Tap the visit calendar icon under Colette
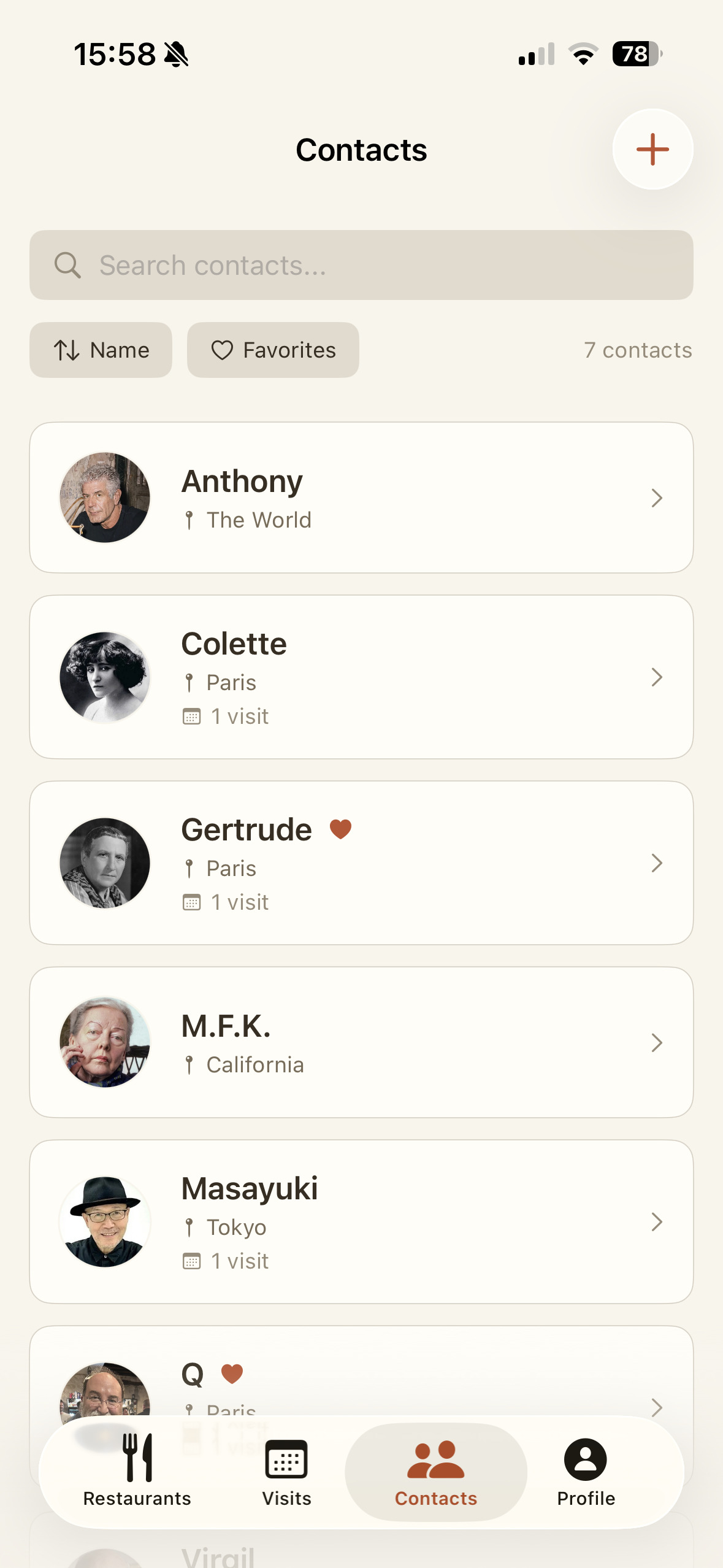This screenshot has width=723, height=1568. point(192,715)
